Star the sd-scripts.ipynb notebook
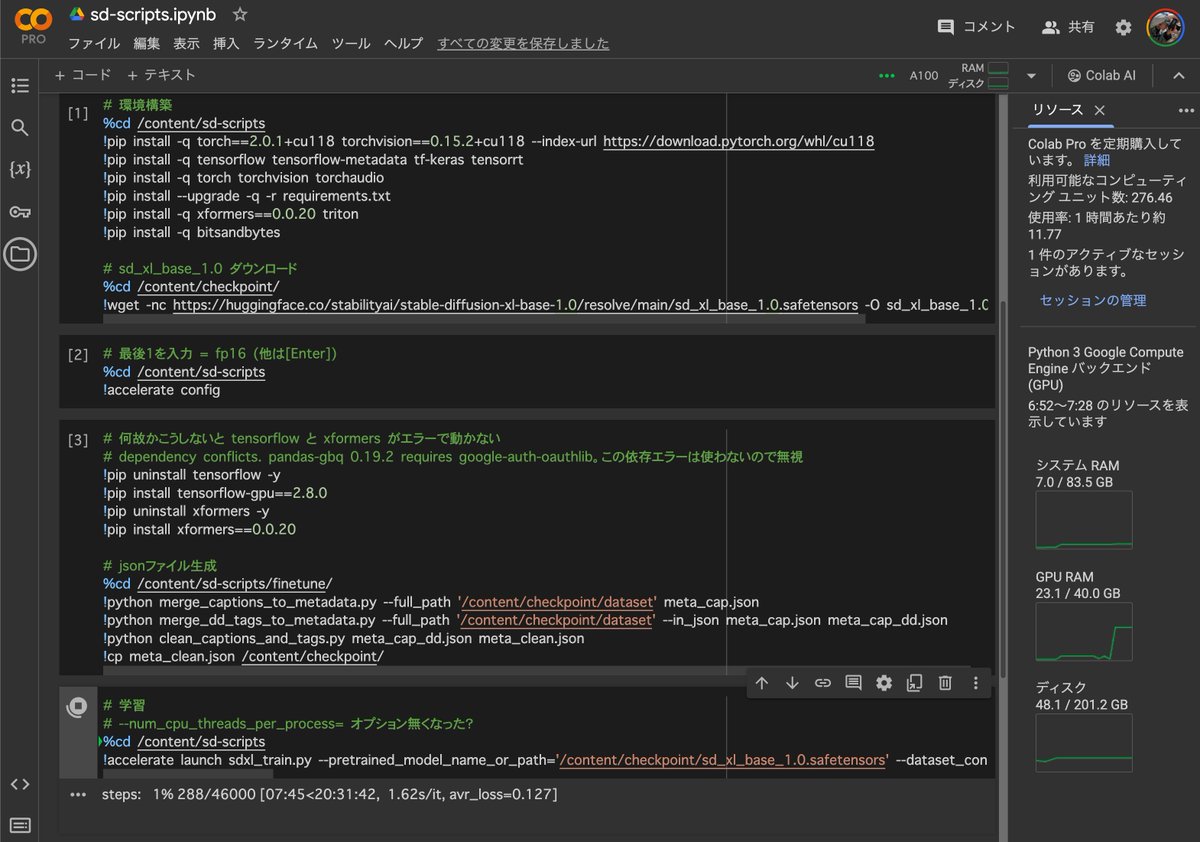 coord(239,15)
